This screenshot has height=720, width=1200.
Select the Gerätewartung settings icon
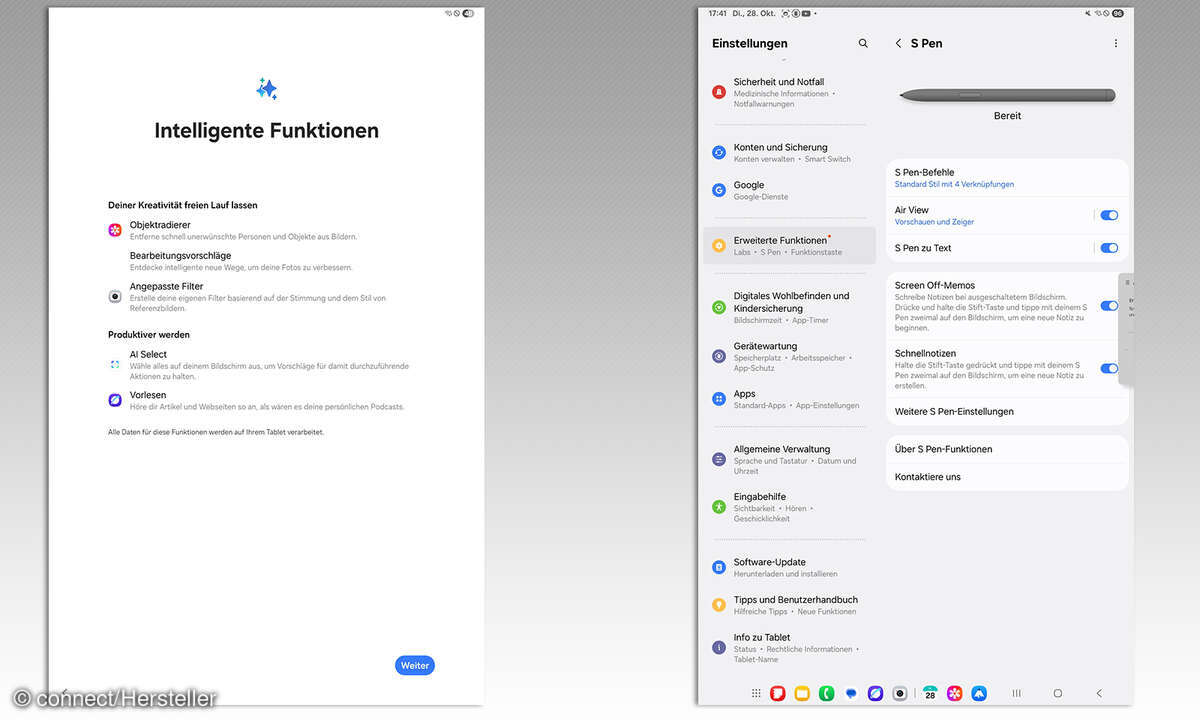(717, 355)
